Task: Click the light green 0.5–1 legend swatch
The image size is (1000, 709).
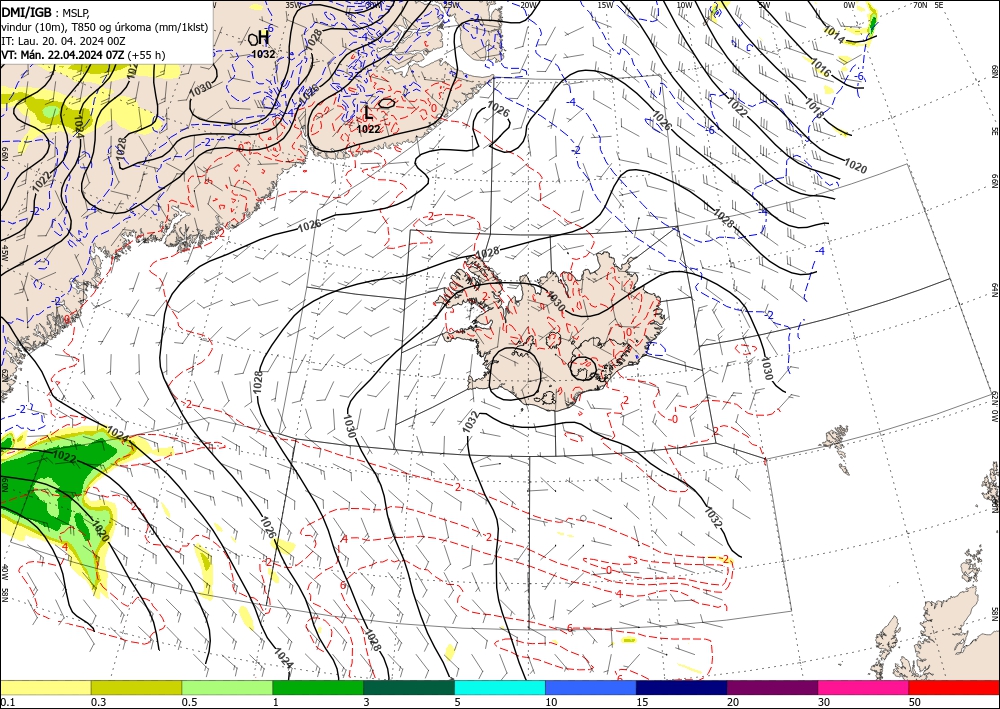Action: click(x=227, y=687)
